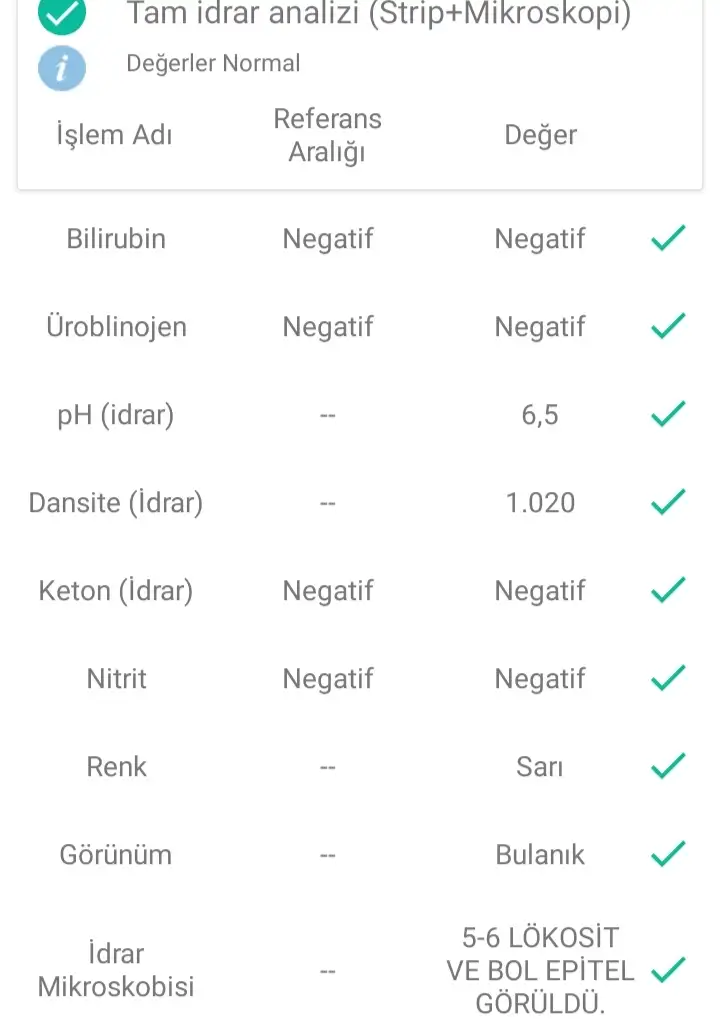The image size is (720, 1019).
Task: Tap the checkmark for İdrar Mikroskobisi result
Action: point(668,970)
